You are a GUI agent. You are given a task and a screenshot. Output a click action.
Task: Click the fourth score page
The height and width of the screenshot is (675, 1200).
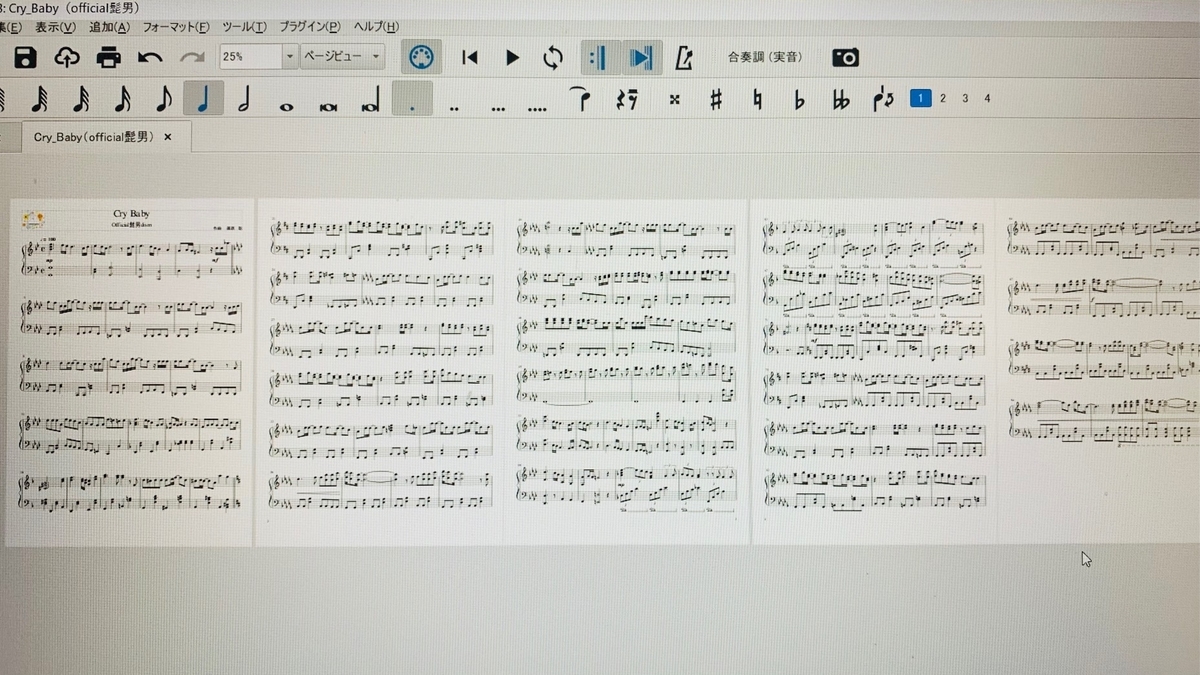click(874, 373)
